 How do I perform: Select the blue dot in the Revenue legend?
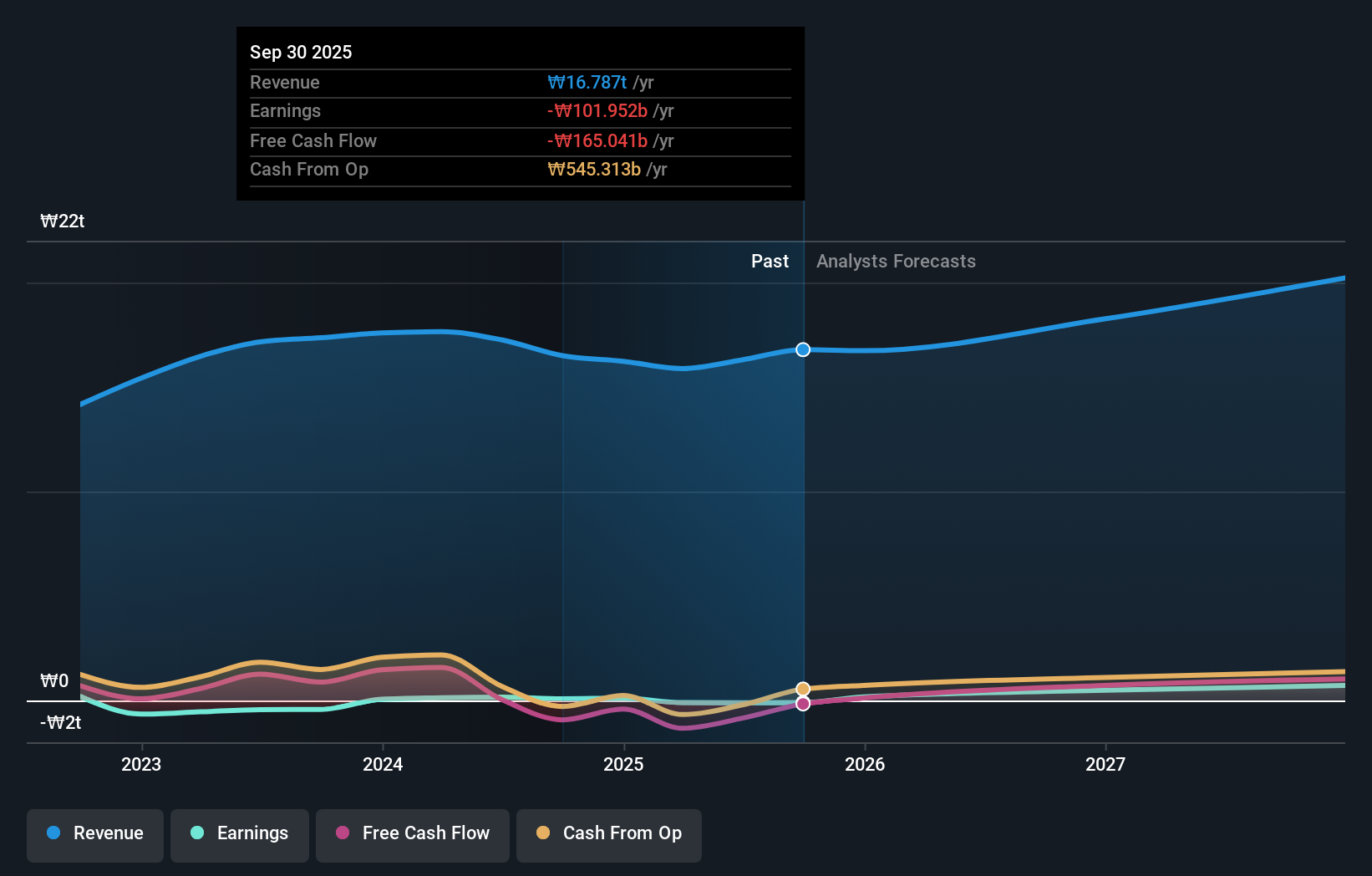point(52,833)
